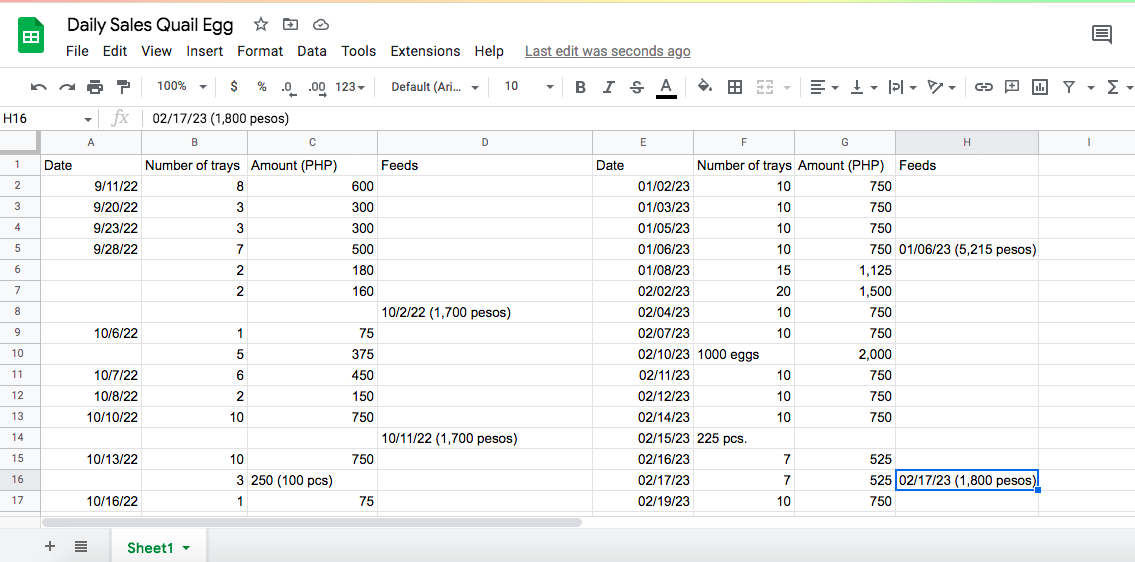Toggle italic formatting
This screenshot has height=562, width=1135.
pyautogui.click(x=608, y=87)
